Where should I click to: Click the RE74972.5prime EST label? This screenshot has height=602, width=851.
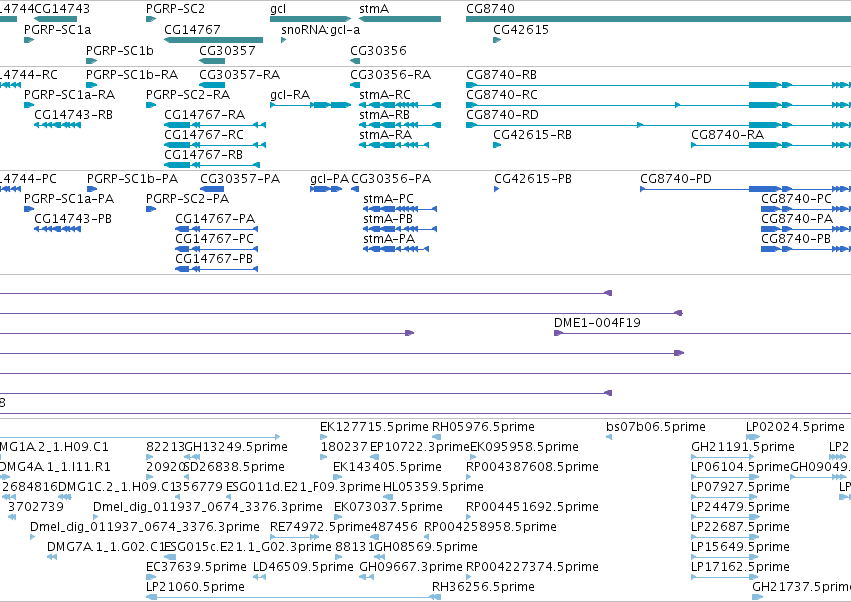320,527
